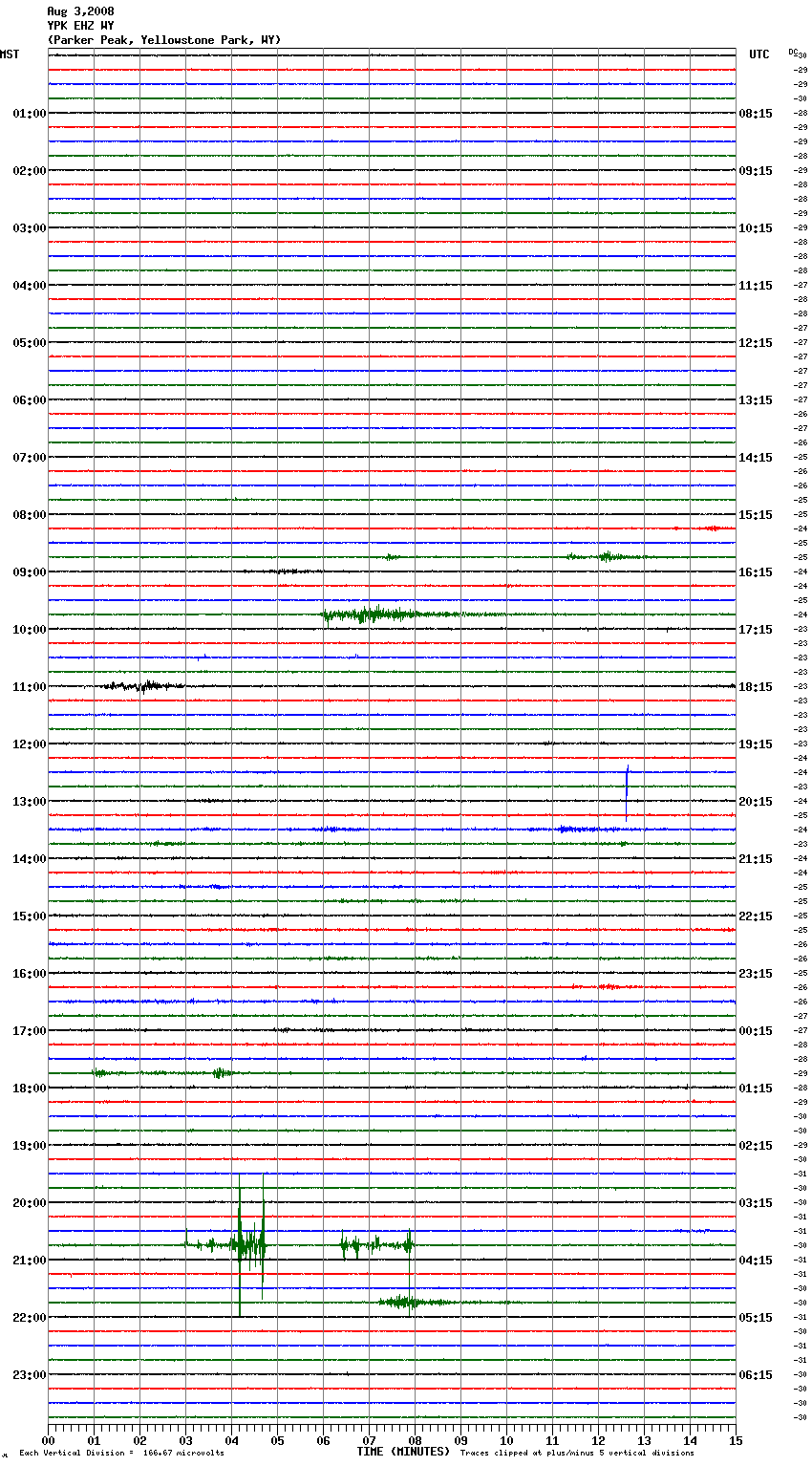This screenshot has height=1466, width=812.
Task: Select the "09:00" MST row label
Action: pyautogui.click(x=30, y=572)
